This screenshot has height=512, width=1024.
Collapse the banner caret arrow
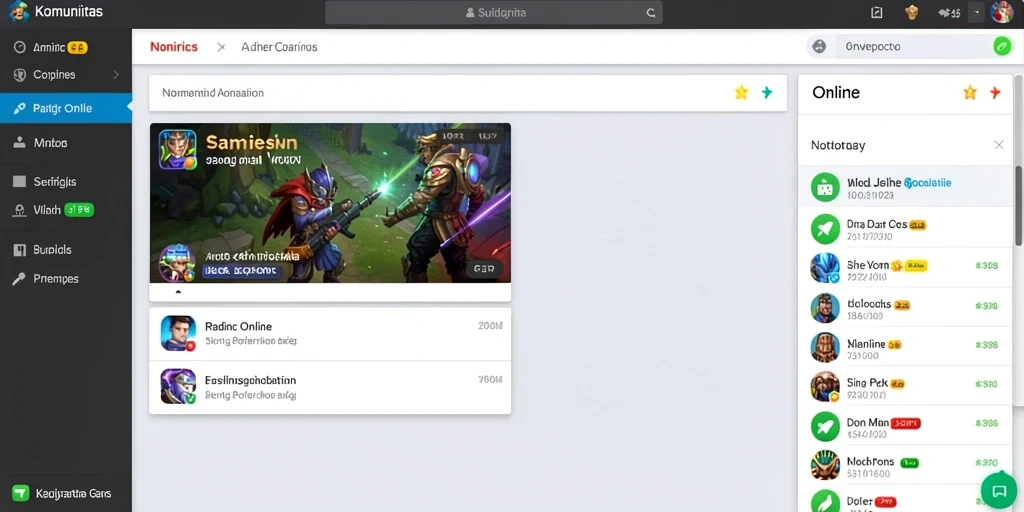(178, 293)
